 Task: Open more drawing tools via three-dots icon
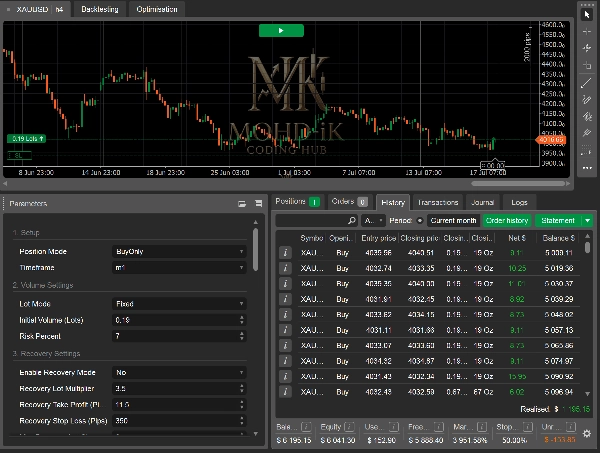point(587,168)
